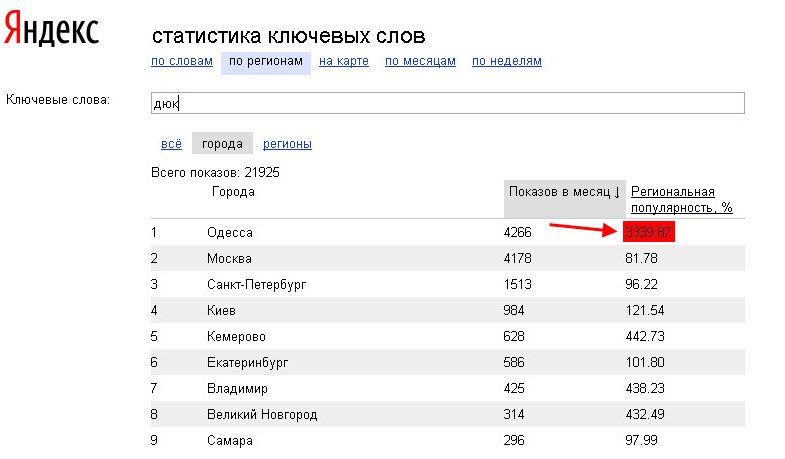Click the 'Ключевые слова:' label

[58, 100]
